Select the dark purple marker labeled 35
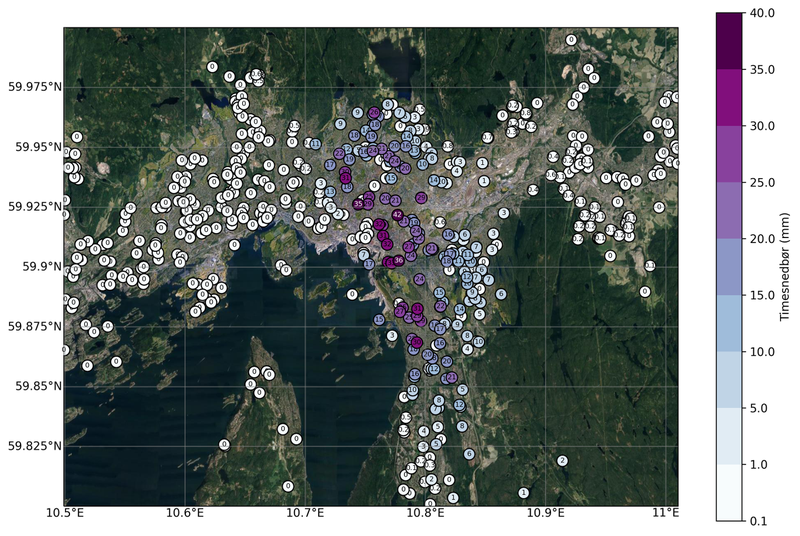This screenshot has height=536, width=800. tap(358, 204)
